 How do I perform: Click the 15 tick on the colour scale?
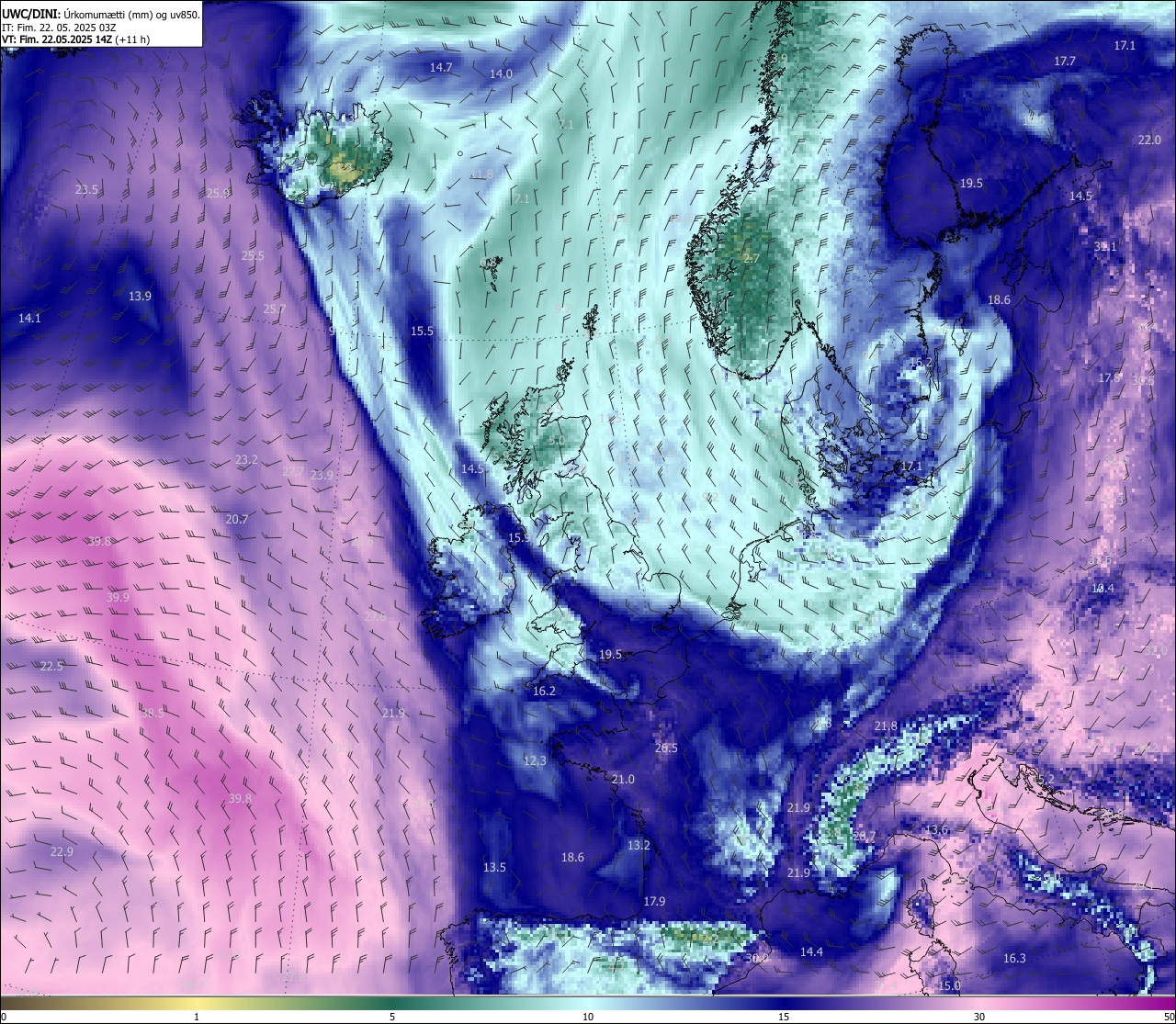coord(784,1017)
